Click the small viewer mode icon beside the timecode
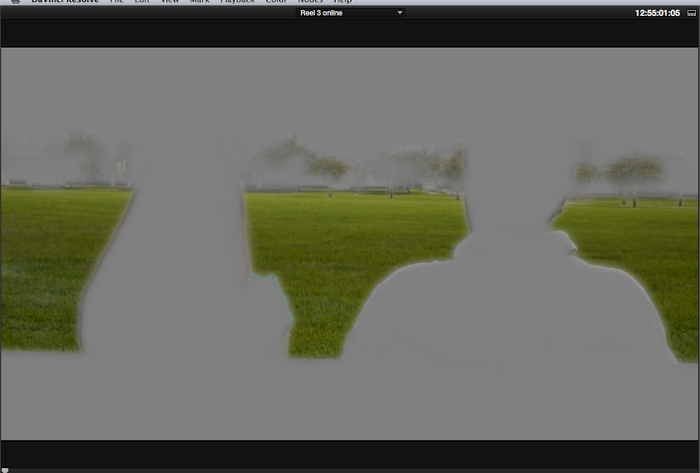 pyautogui.click(x=692, y=13)
